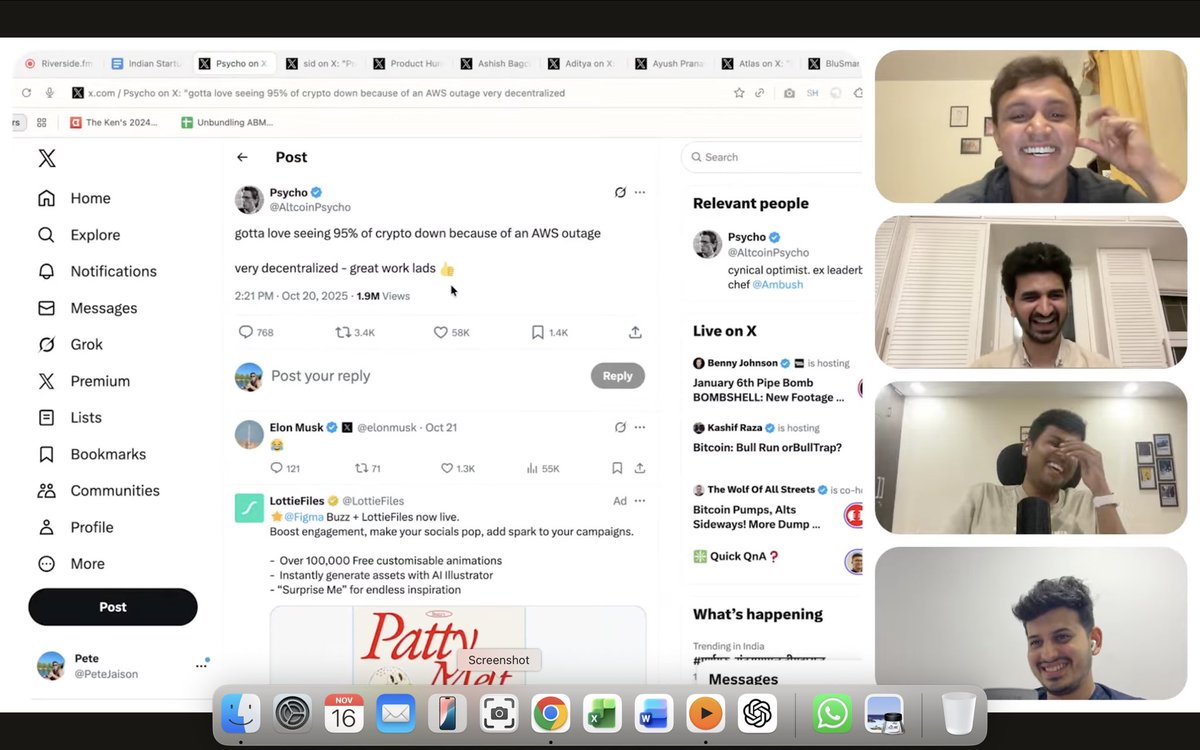The image size is (1200, 750).
Task: Reply to Elon Musk's comment with 121
Action: pyautogui.click(x=285, y=468)
